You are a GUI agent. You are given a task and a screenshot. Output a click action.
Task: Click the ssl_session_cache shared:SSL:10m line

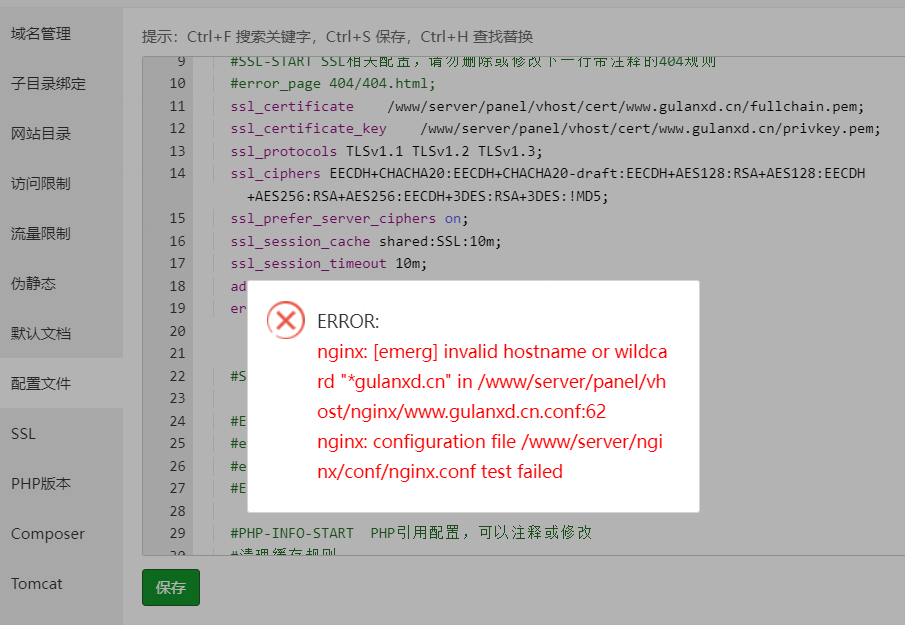tap(366, 241)
